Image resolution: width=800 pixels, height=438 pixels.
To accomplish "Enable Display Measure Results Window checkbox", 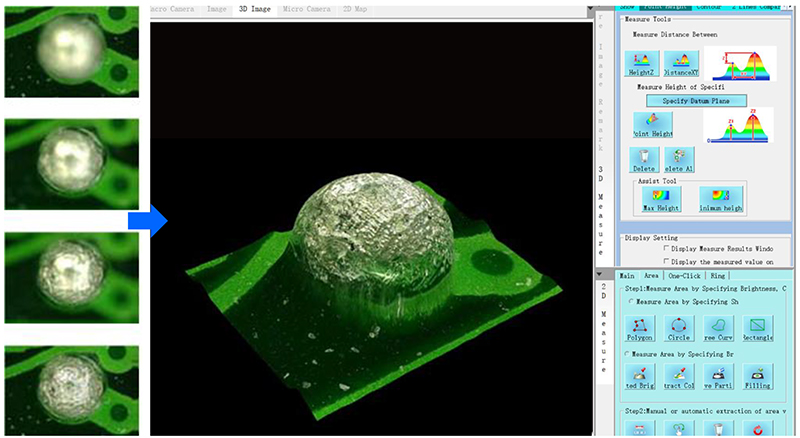I will tap(666, 248).
